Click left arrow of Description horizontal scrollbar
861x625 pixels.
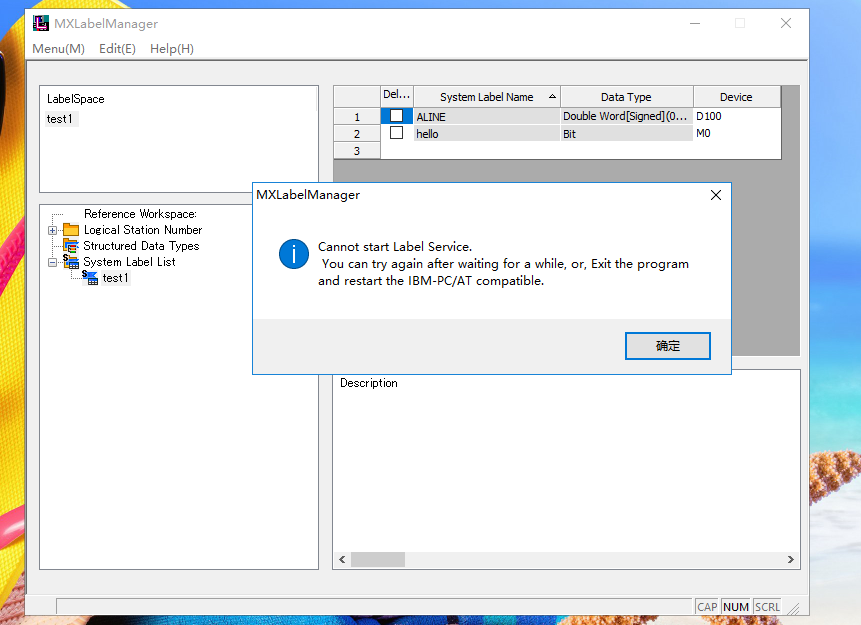pos(342,560)
